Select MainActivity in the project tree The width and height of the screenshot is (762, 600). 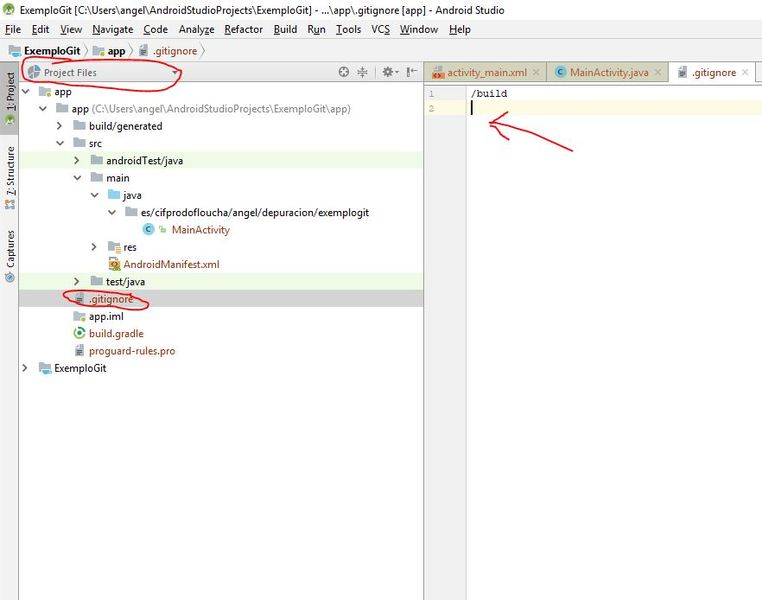click(x=201, y=229)
